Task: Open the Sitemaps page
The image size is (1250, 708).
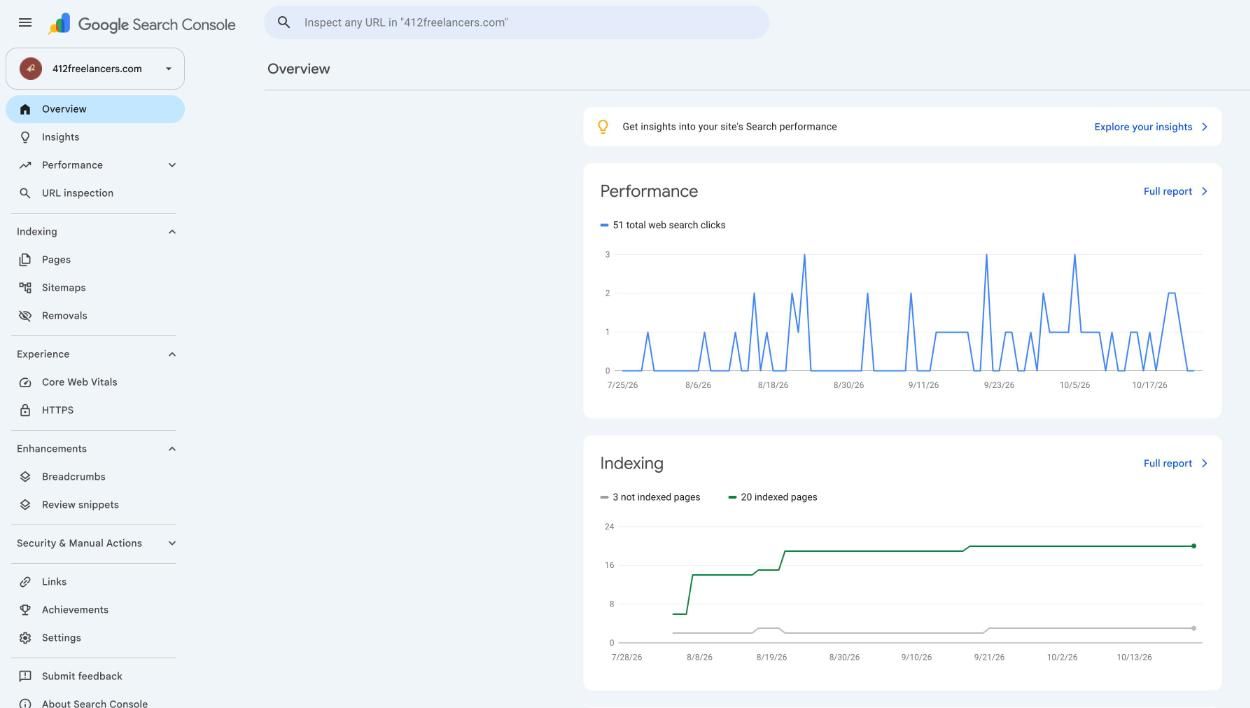Action: click(95, 288)
